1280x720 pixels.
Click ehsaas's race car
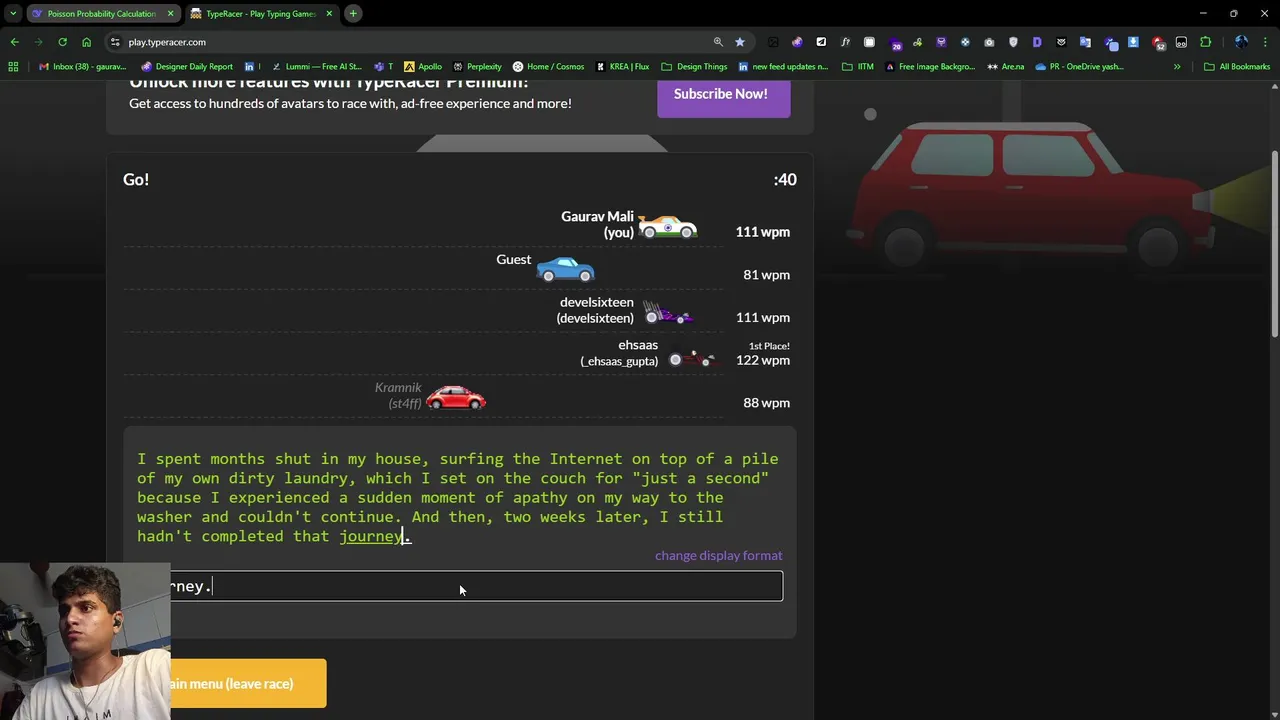[692, 359]
